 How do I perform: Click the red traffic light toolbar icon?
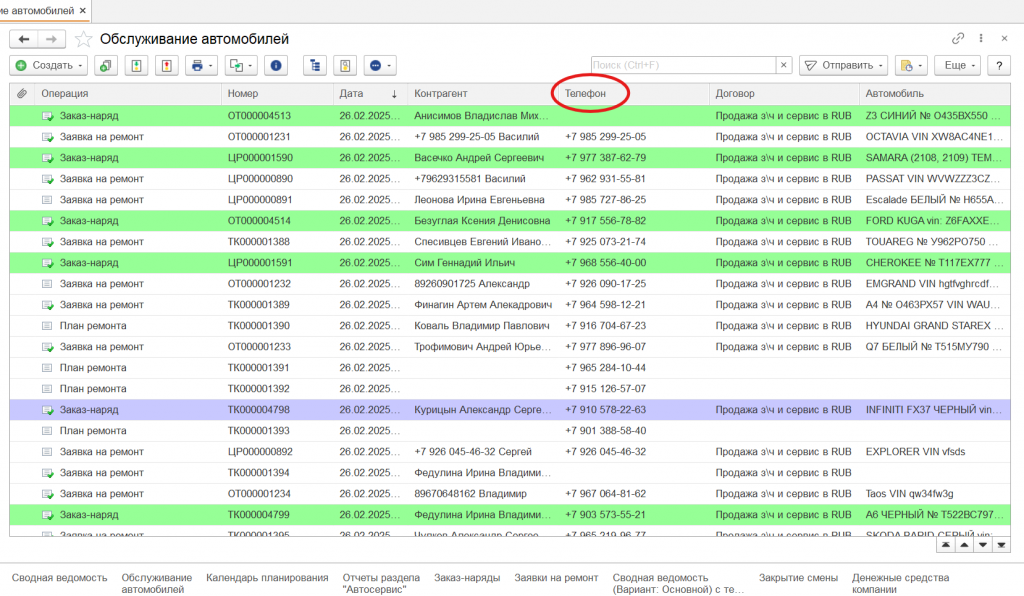[x=166, y=65]
